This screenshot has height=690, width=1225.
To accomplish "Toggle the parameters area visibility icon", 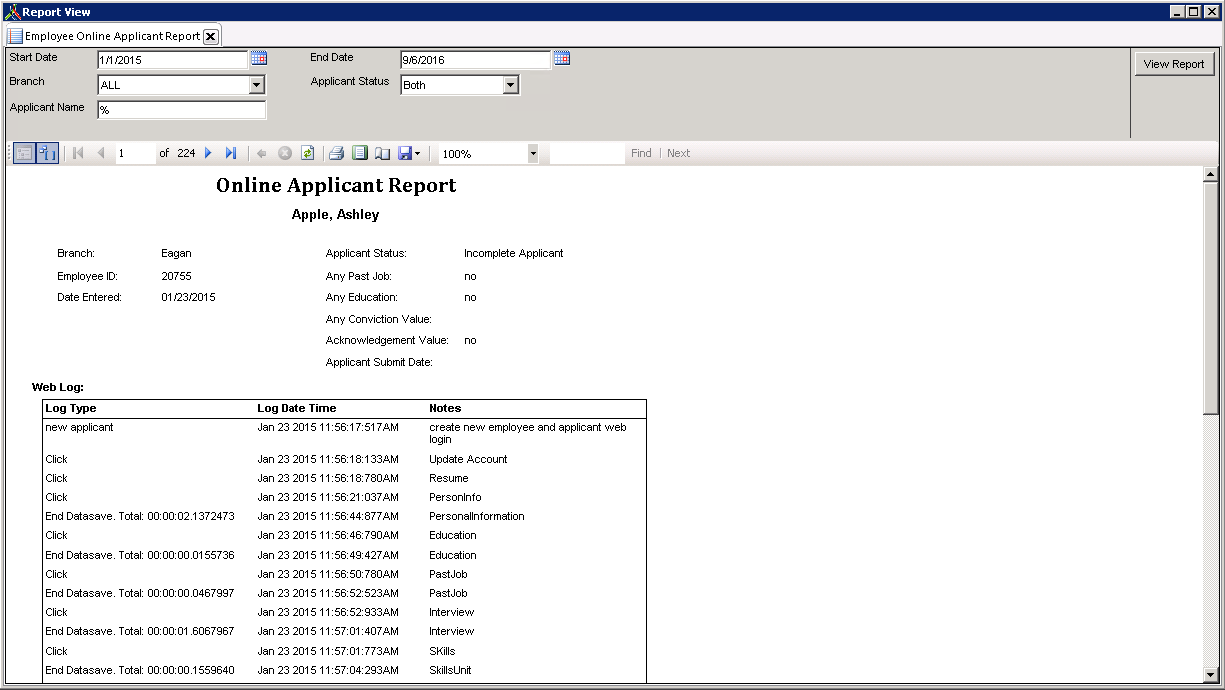I will [46, 153].
